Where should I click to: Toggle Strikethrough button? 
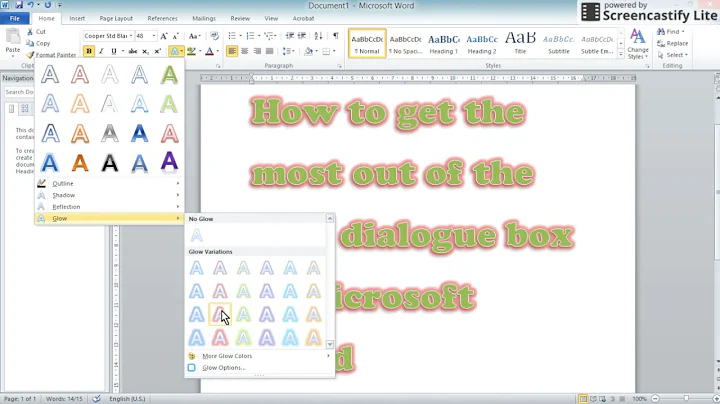[133, 51]
